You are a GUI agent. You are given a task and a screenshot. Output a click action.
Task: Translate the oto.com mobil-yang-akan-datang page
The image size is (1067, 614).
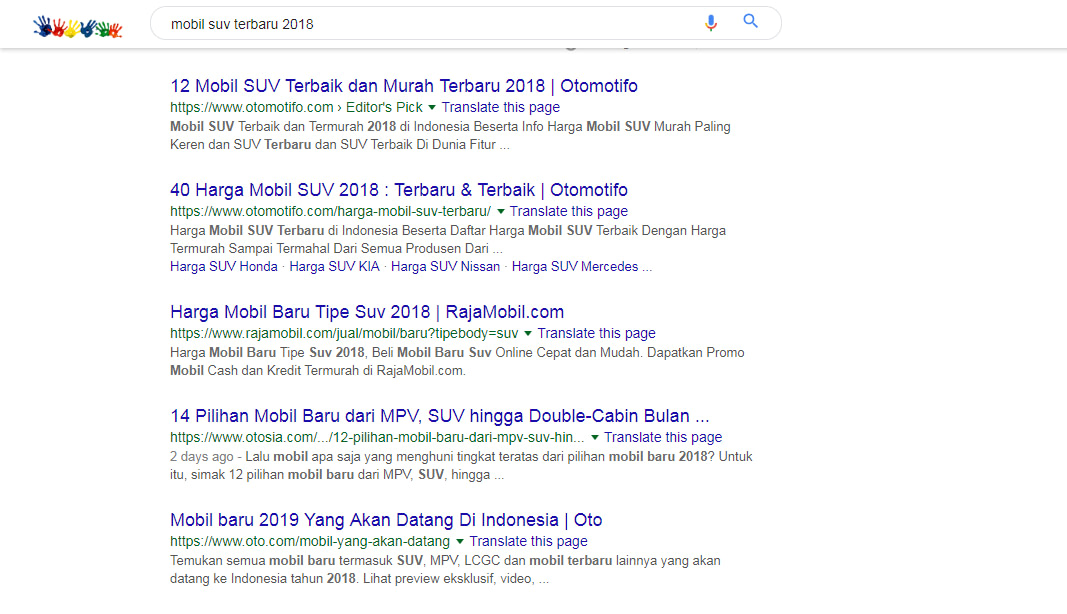(528, 541)
